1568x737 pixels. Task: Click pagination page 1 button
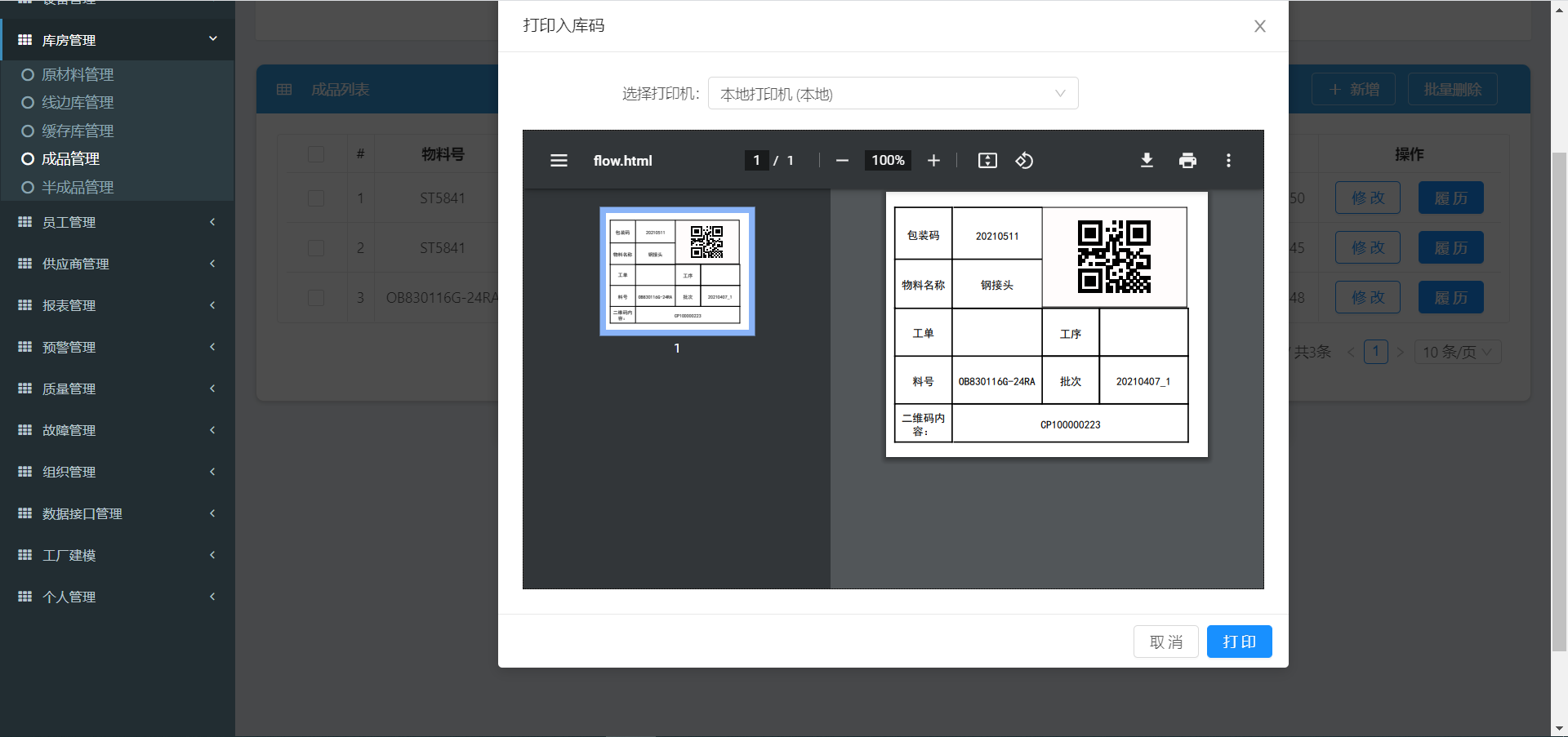[1376, 352]
